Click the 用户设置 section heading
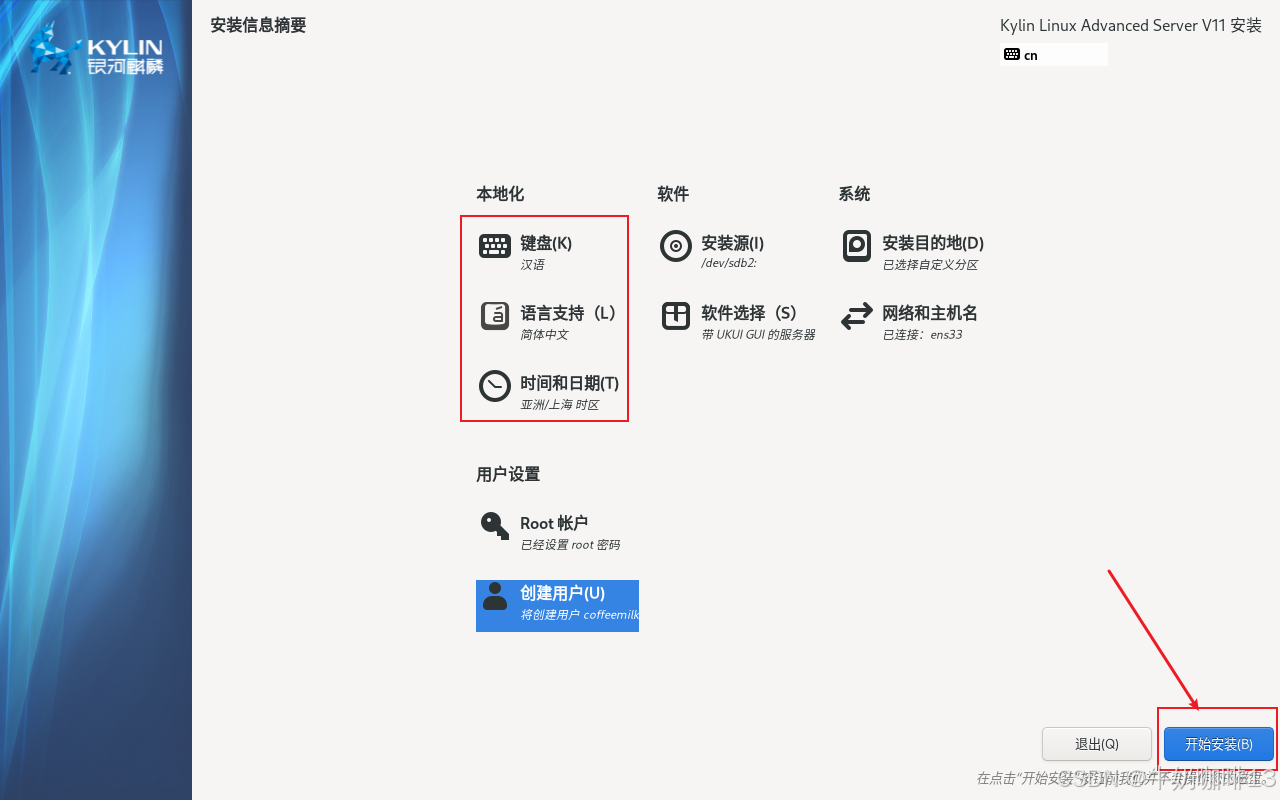The width and height of the screenshot is (1280, 800). 508,474
